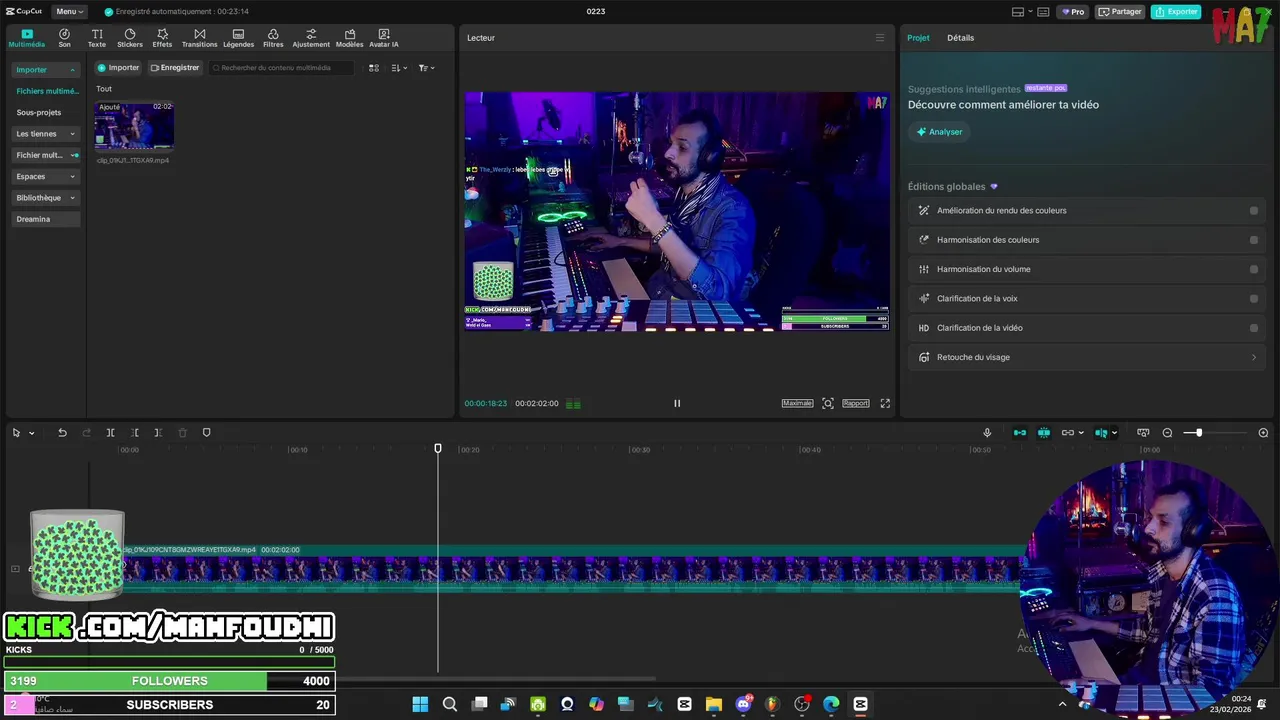The width and height of the screenshot is (1280, 720).
Task: Pause playback in the player
Action: point(677,403)
